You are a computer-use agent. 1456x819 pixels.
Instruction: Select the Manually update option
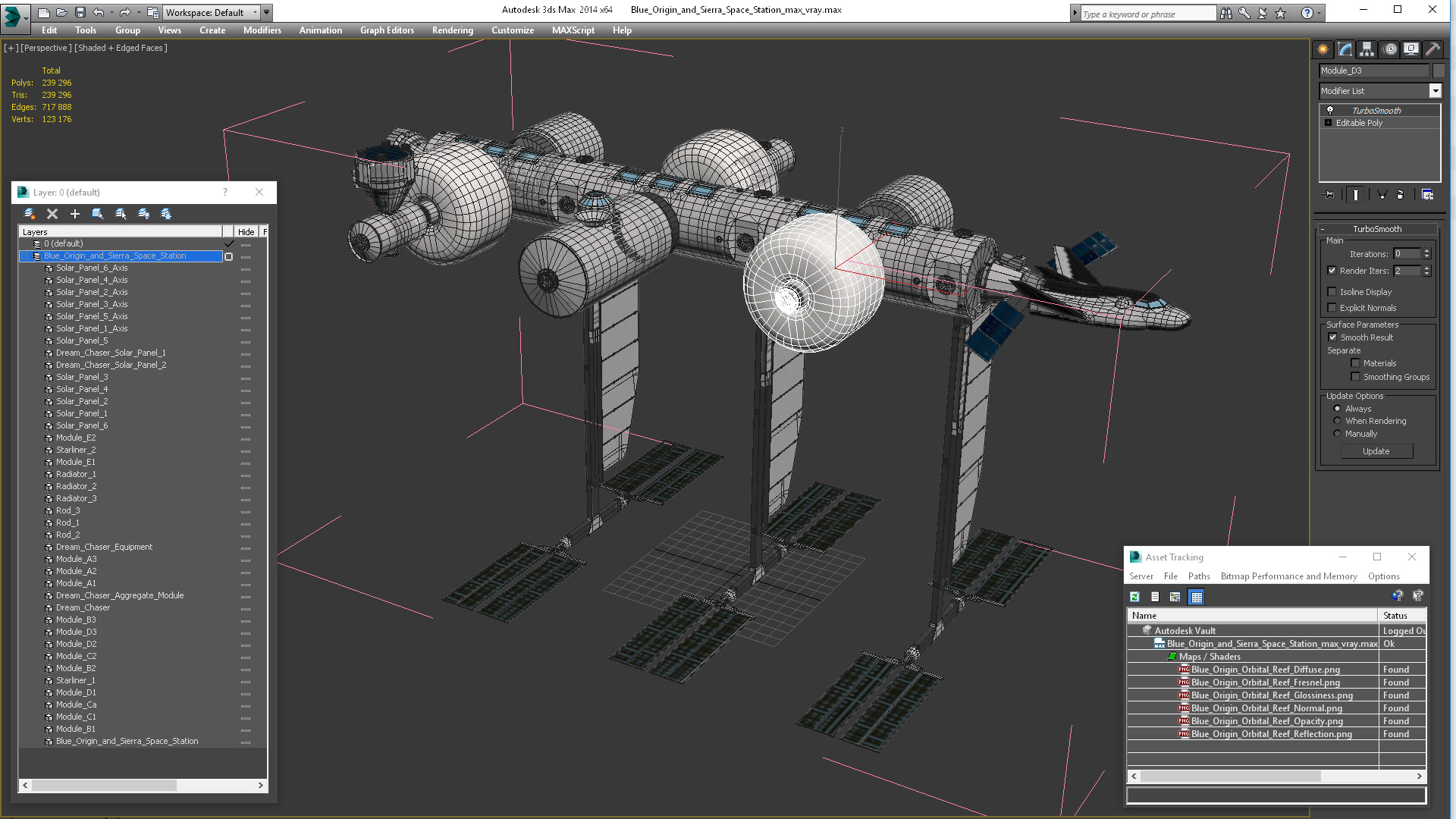pos(1337,434)
